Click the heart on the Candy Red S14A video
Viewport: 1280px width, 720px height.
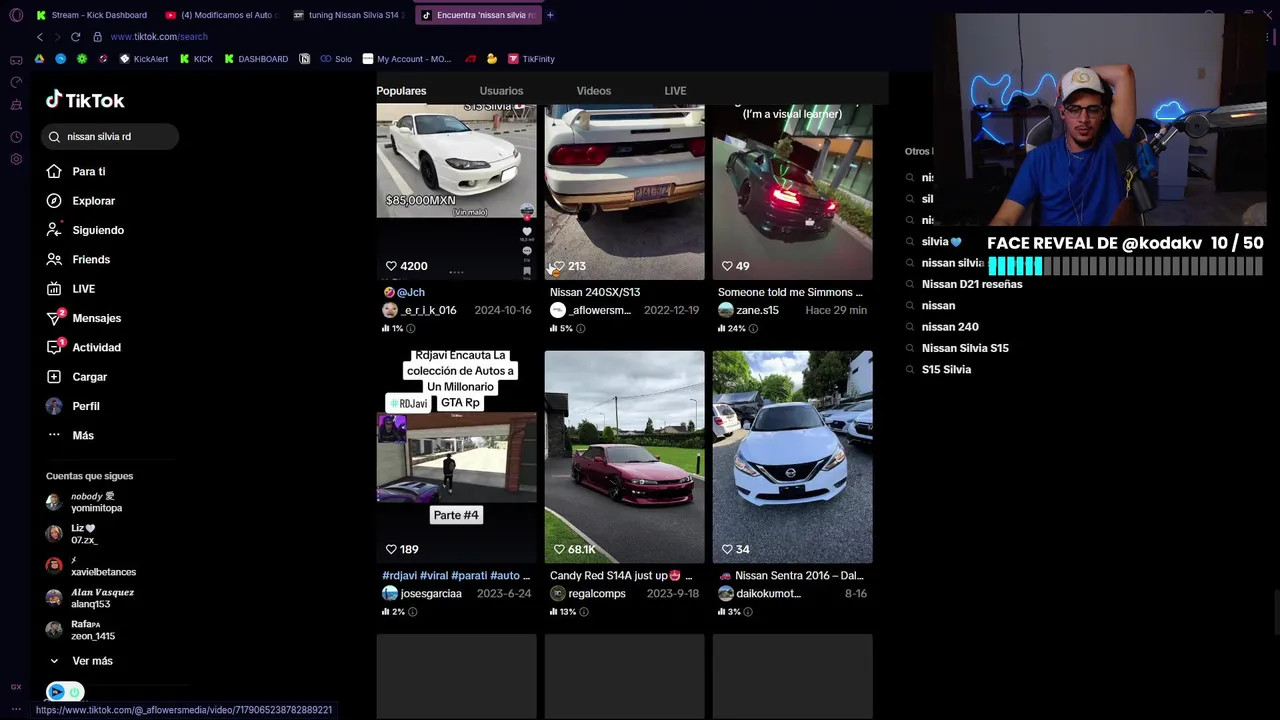click(559, 549)
